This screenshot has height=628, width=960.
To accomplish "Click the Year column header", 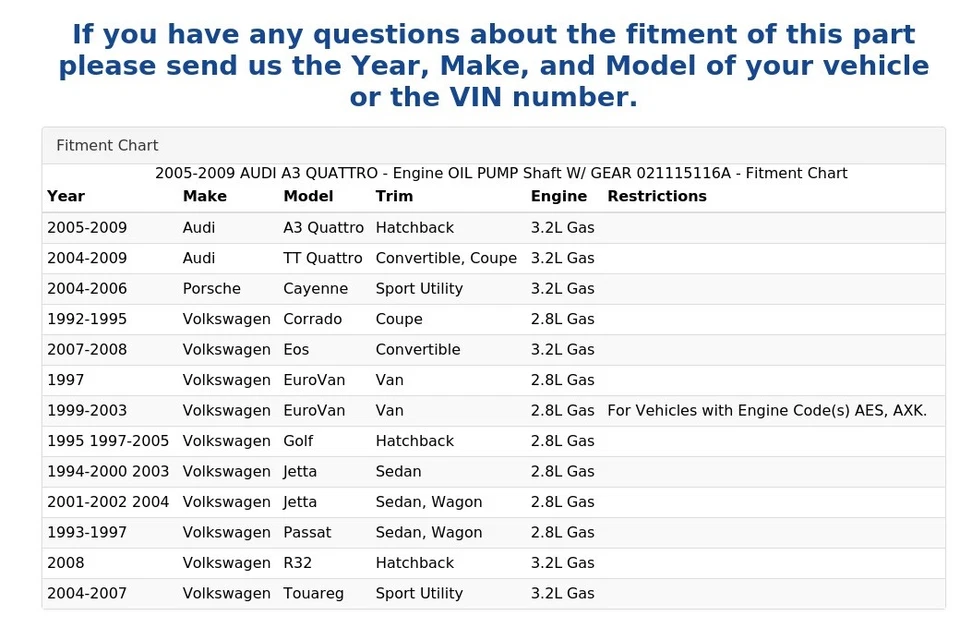I will pos(66,197).
